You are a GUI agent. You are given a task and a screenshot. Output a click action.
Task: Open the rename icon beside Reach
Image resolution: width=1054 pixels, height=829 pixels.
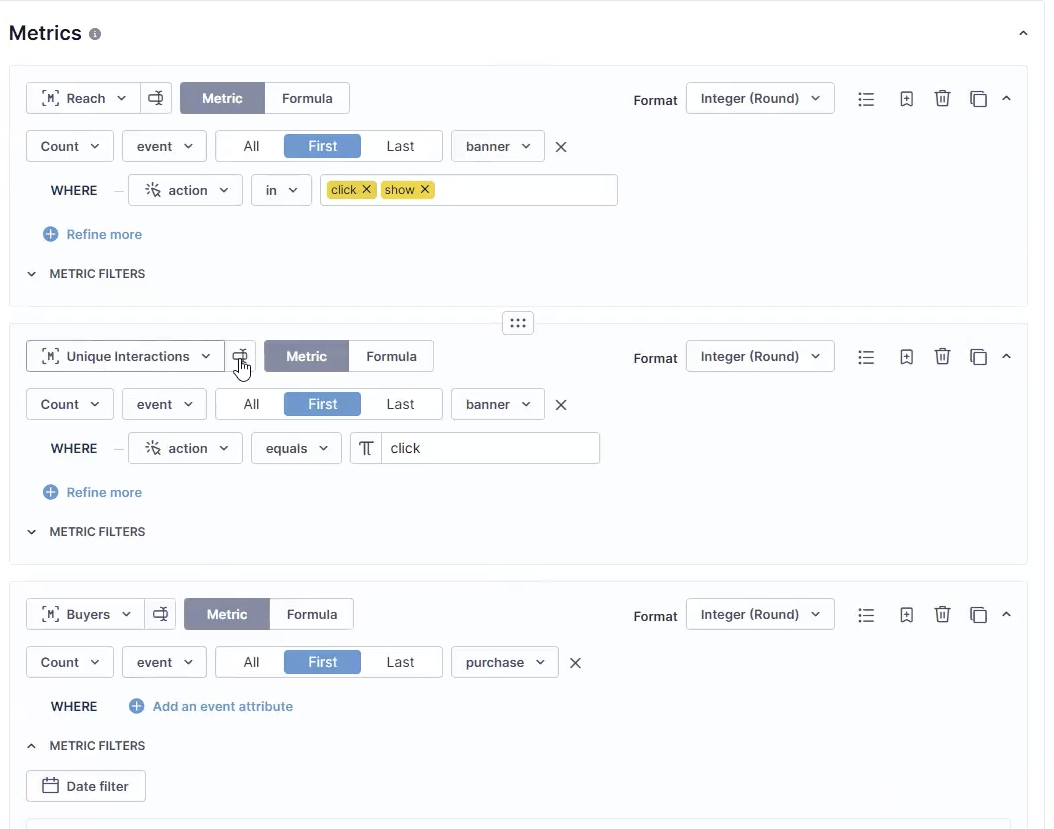click(x=156, y=98)
